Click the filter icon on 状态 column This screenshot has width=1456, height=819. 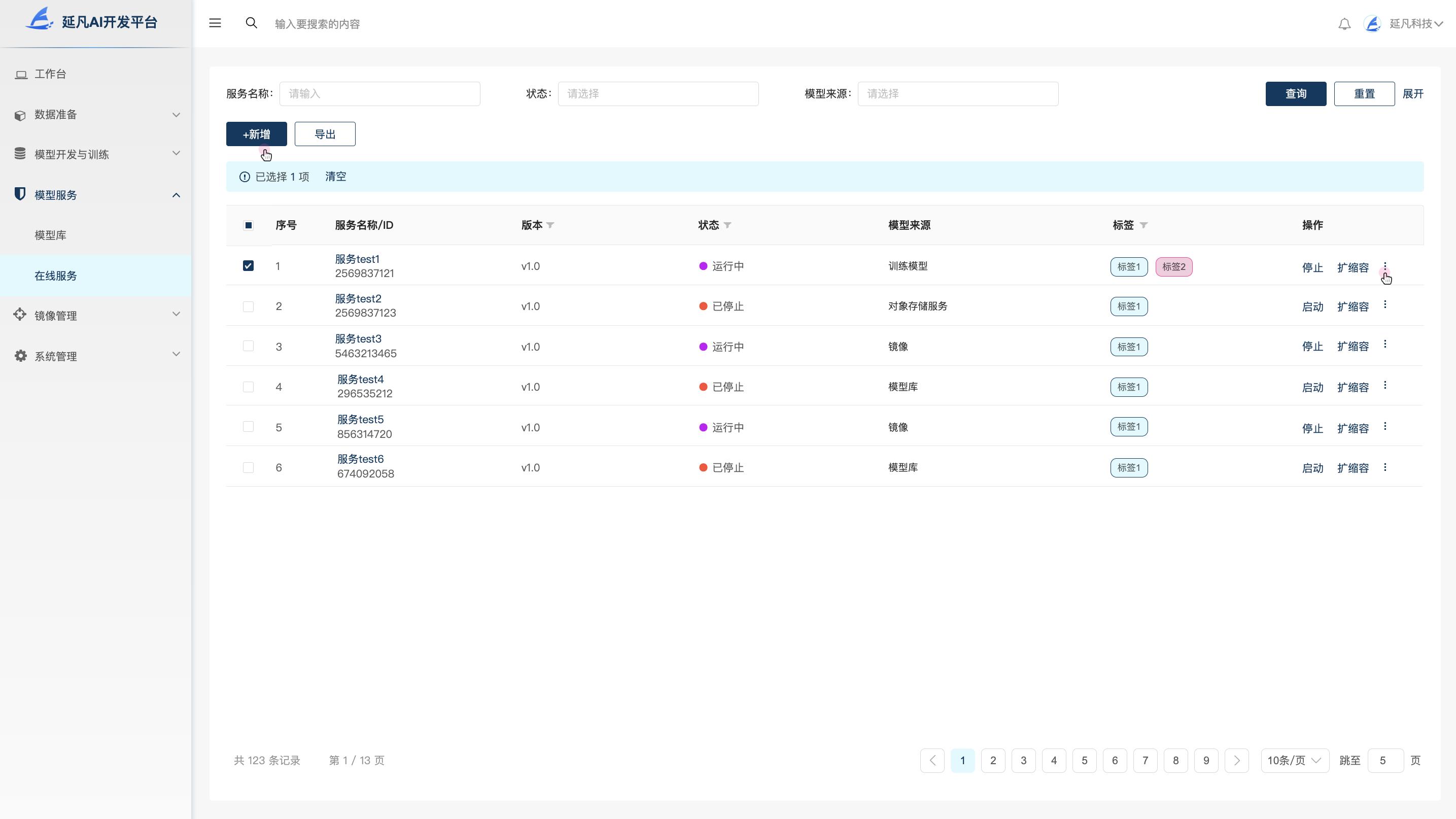728,225
